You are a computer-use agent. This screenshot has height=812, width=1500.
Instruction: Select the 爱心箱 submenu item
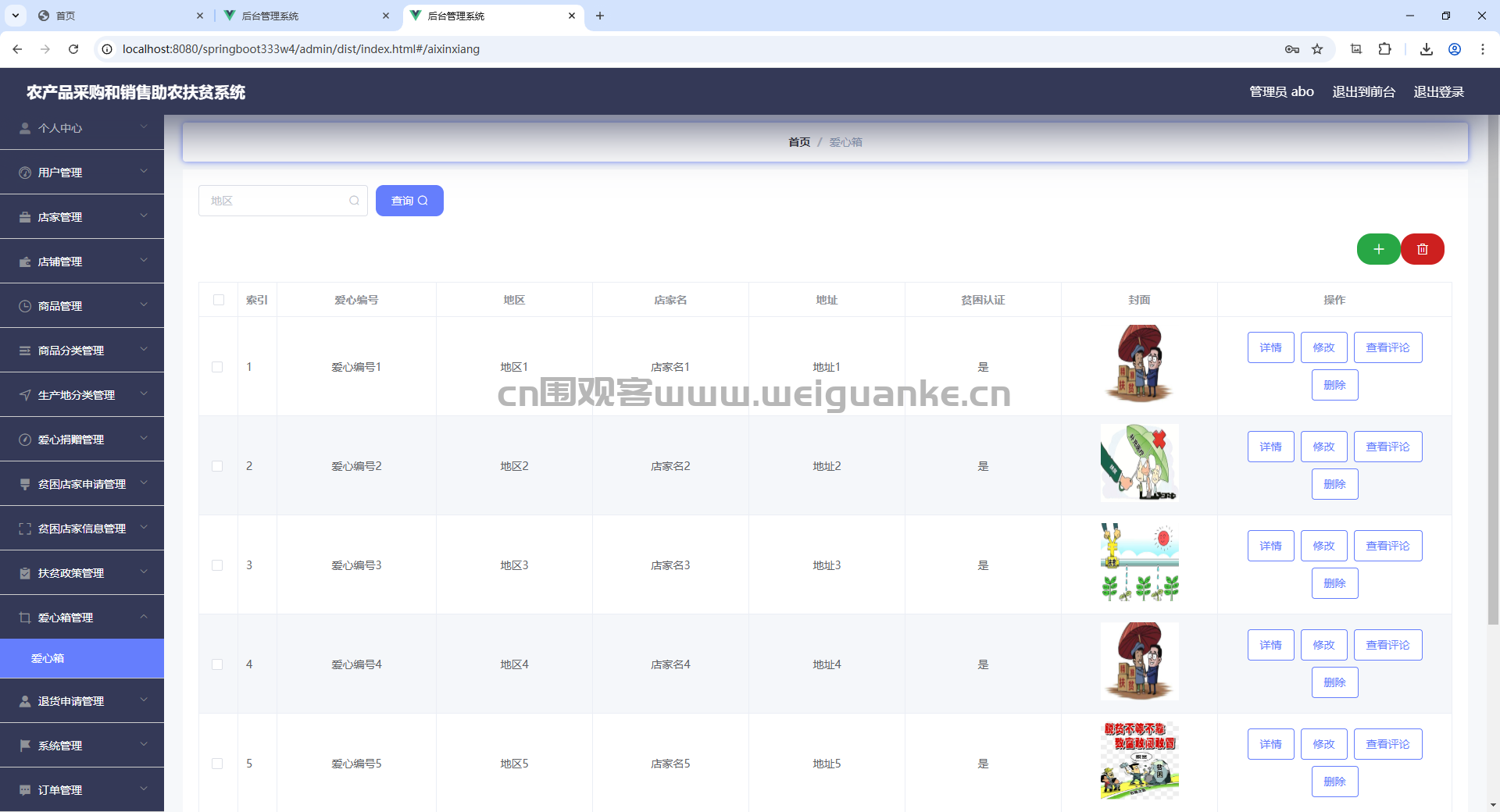[x=82, y=658]
